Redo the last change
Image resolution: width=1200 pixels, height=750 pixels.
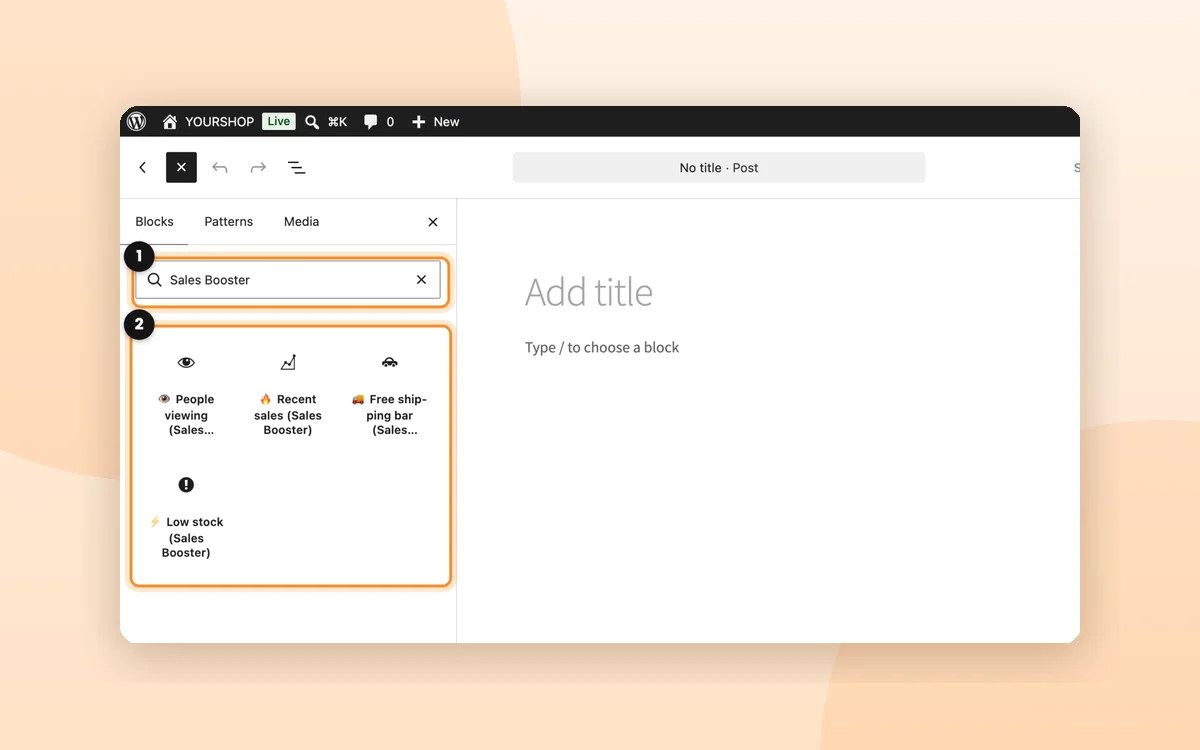point(258,167)
